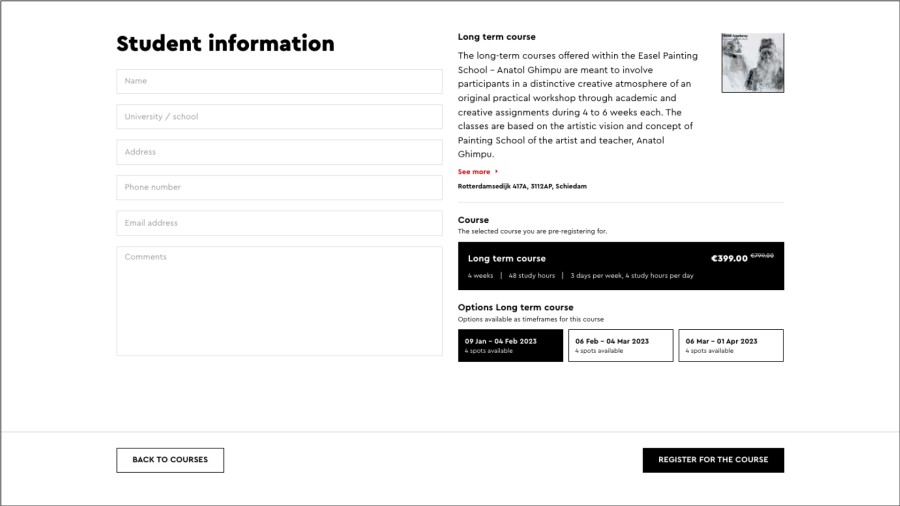Click the Rotterdamsedijk 417A address text
The width and height of the screenshot is (900, 506).
[522, 186]
